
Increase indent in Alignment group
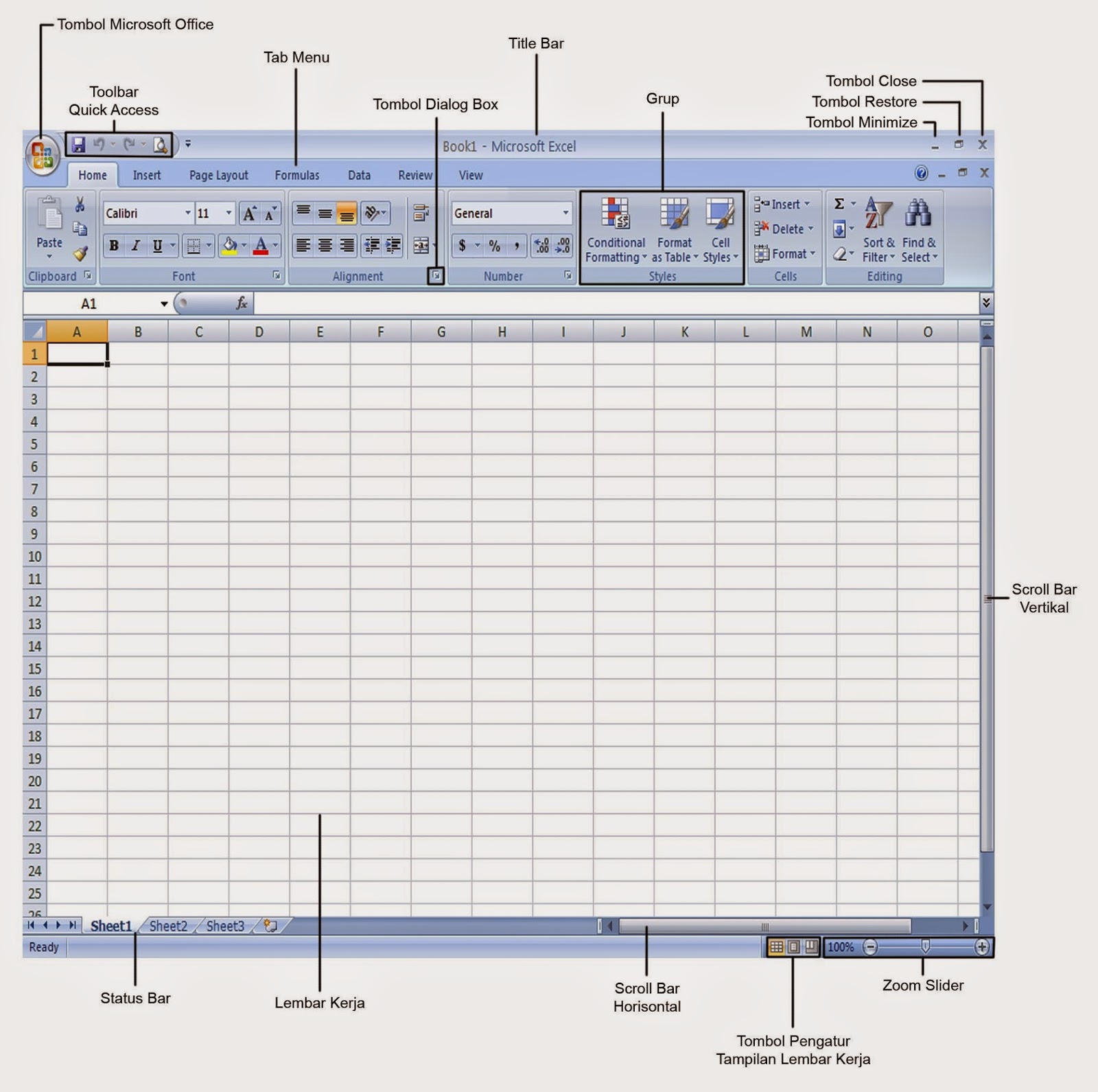pyautogui.click(x=393, y=246)
